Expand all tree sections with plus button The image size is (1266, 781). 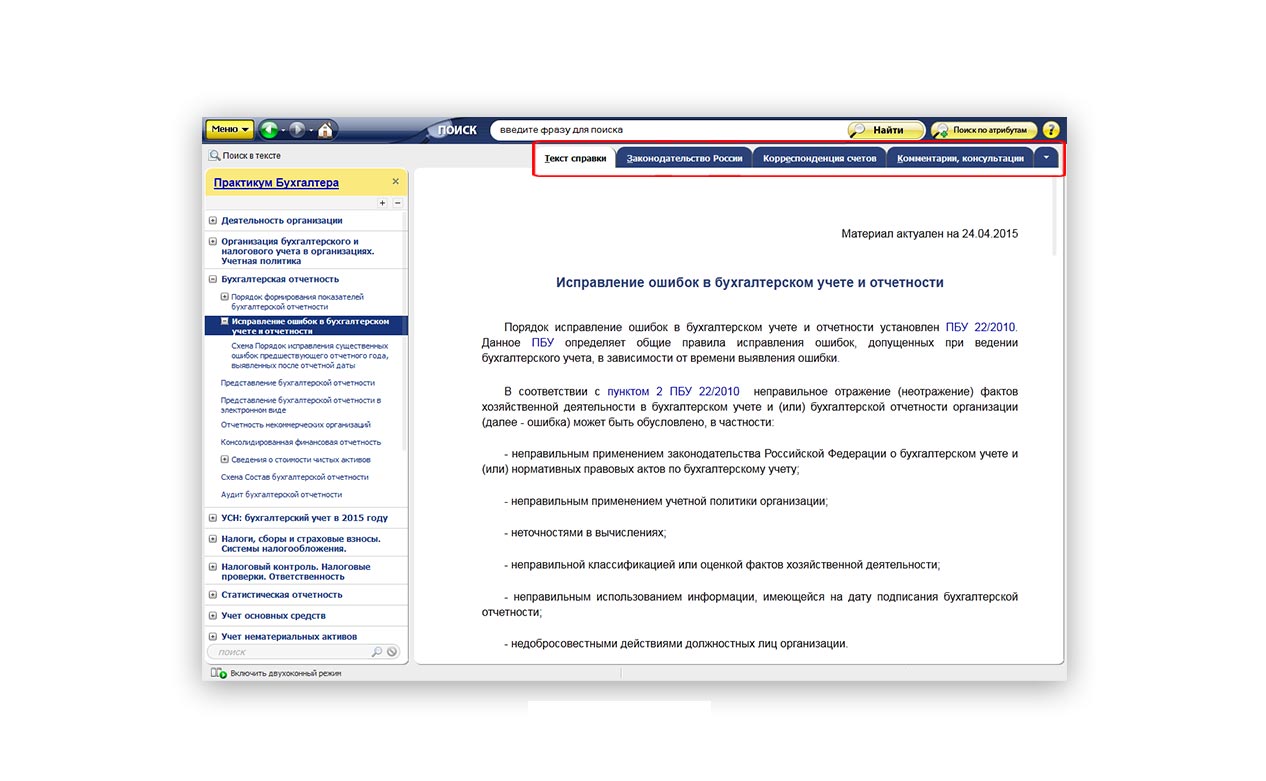382,203
